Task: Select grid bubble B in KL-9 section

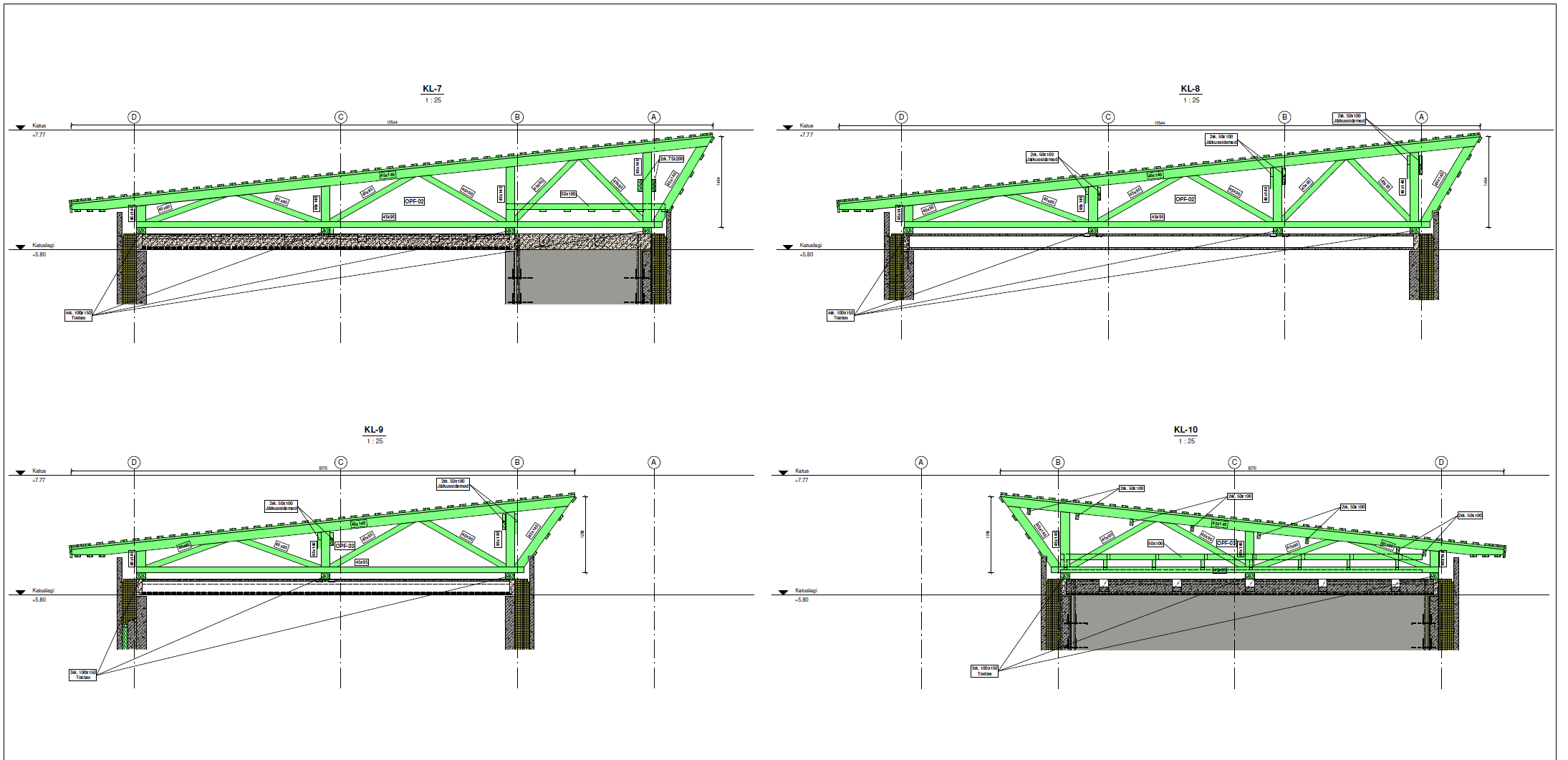Action: pyautogui.click(x=517, y=463)
